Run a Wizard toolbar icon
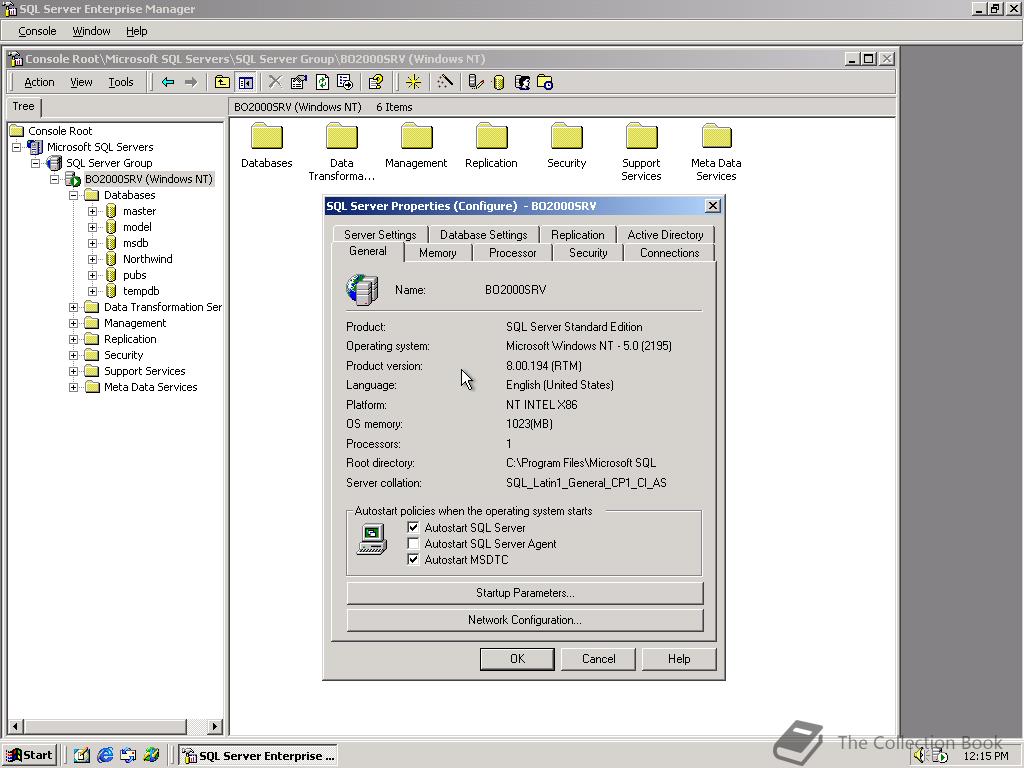Image resolution: width=1024 pixels, height=768 pixels. pos(445,82)
